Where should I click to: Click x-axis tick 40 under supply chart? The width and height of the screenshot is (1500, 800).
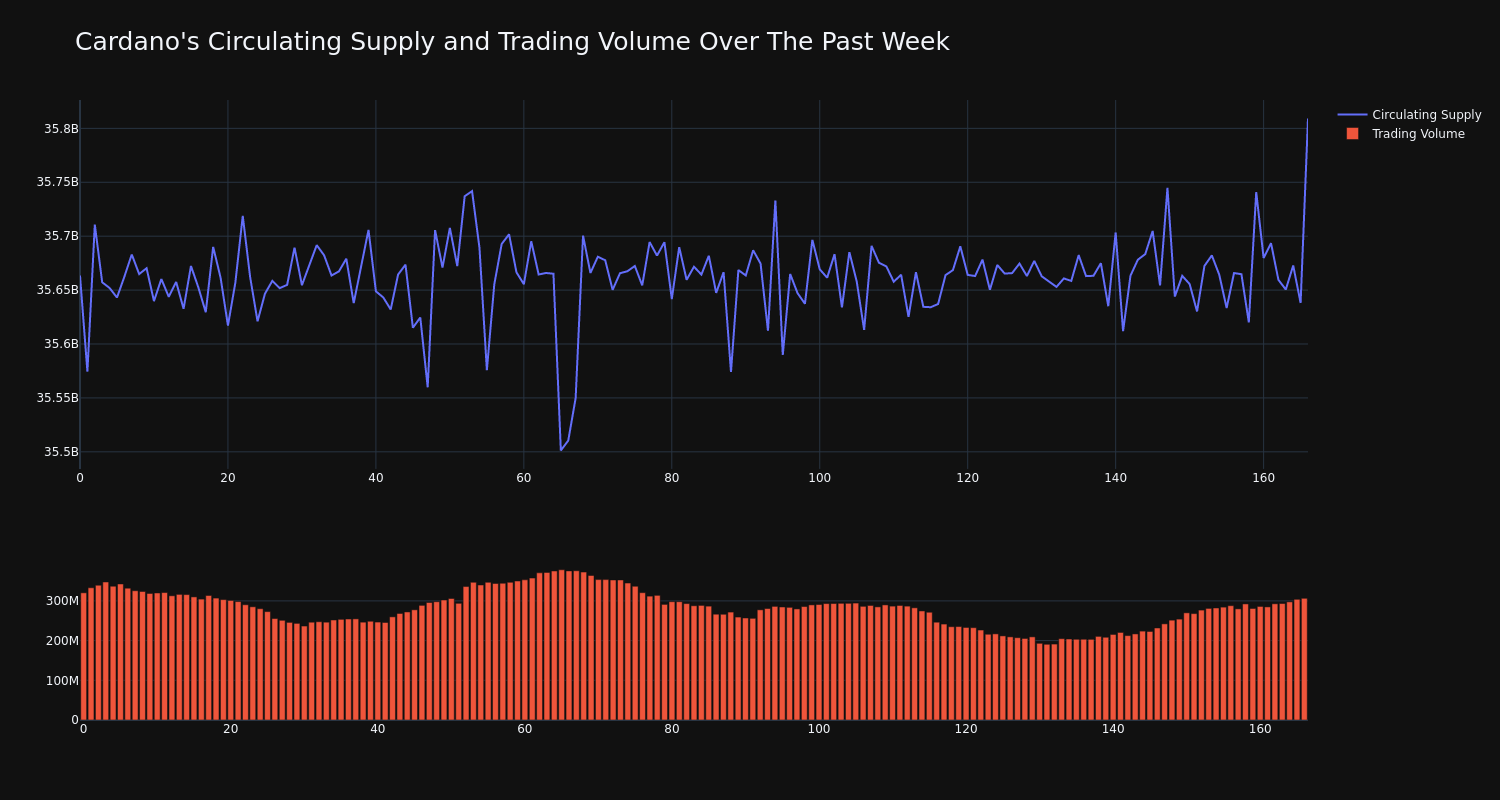coord(376,478)
